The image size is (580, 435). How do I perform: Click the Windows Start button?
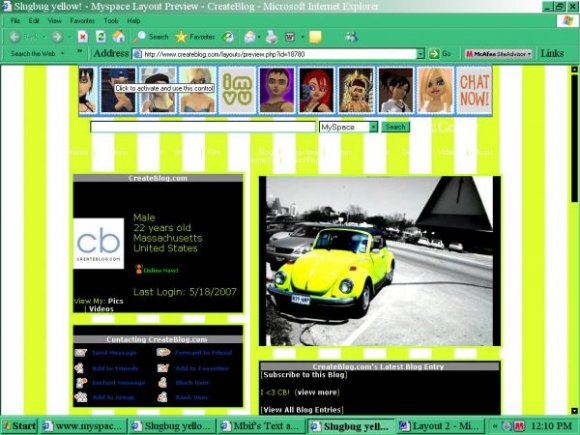point(20,426)
